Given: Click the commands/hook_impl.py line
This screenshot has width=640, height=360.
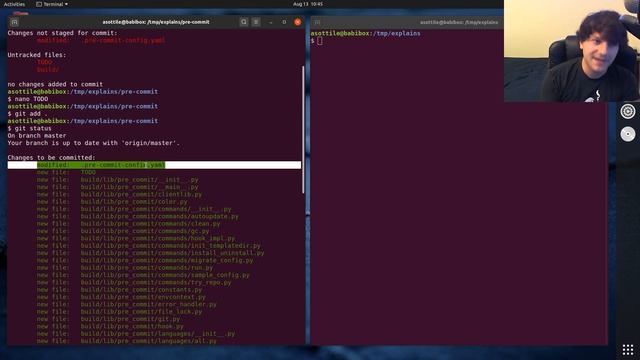Looking at the screenshot, I should click(136, 238).
